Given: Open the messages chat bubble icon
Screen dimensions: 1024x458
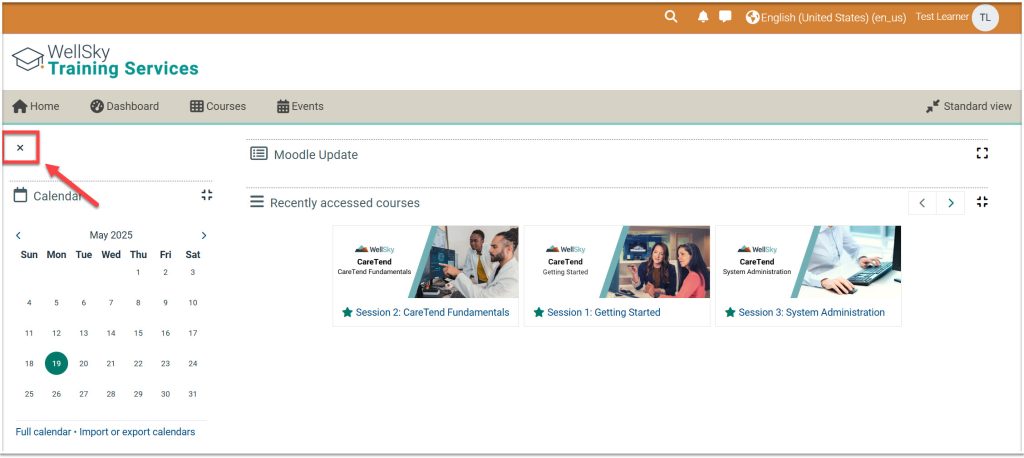Looking at the screenshot, I should (725, 17).
